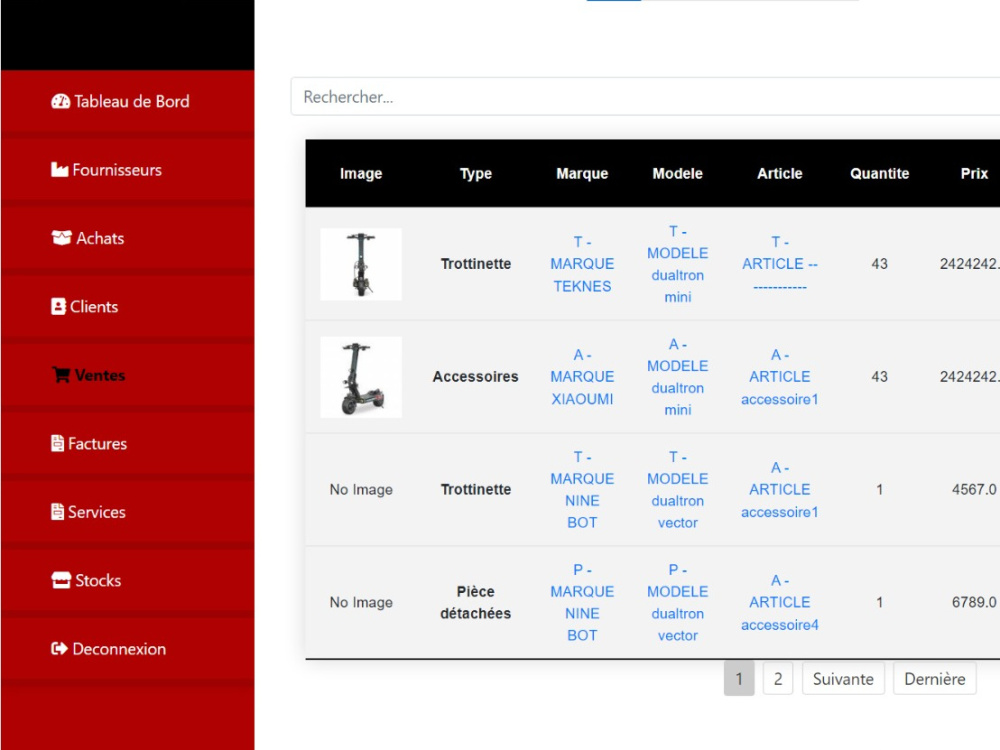The image size is (1000, 750).
Task: Click the Ventes shopping cart icon
Action: (x=61, y=375)
